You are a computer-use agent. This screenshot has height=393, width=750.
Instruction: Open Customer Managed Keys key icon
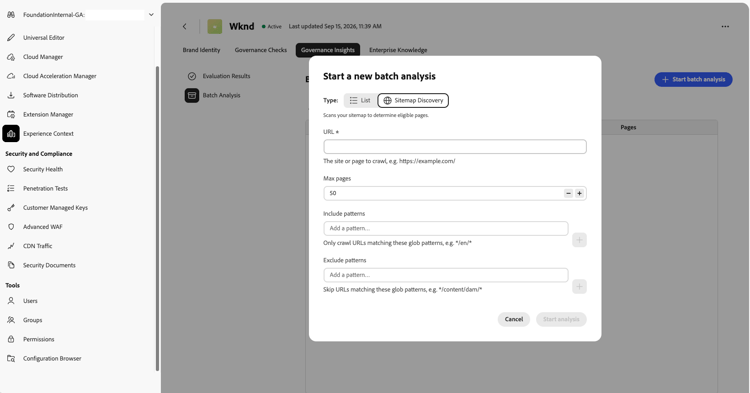tap(11, 207)
